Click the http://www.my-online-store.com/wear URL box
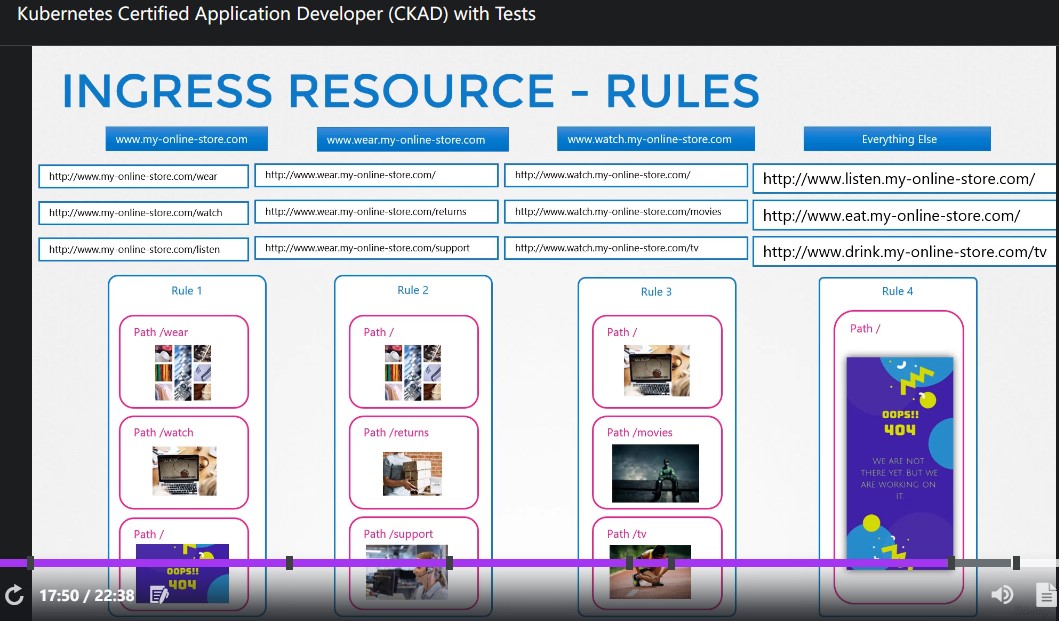Image resolution: width=1059 pixels, height=621 pixels. (x=143, y=176)
